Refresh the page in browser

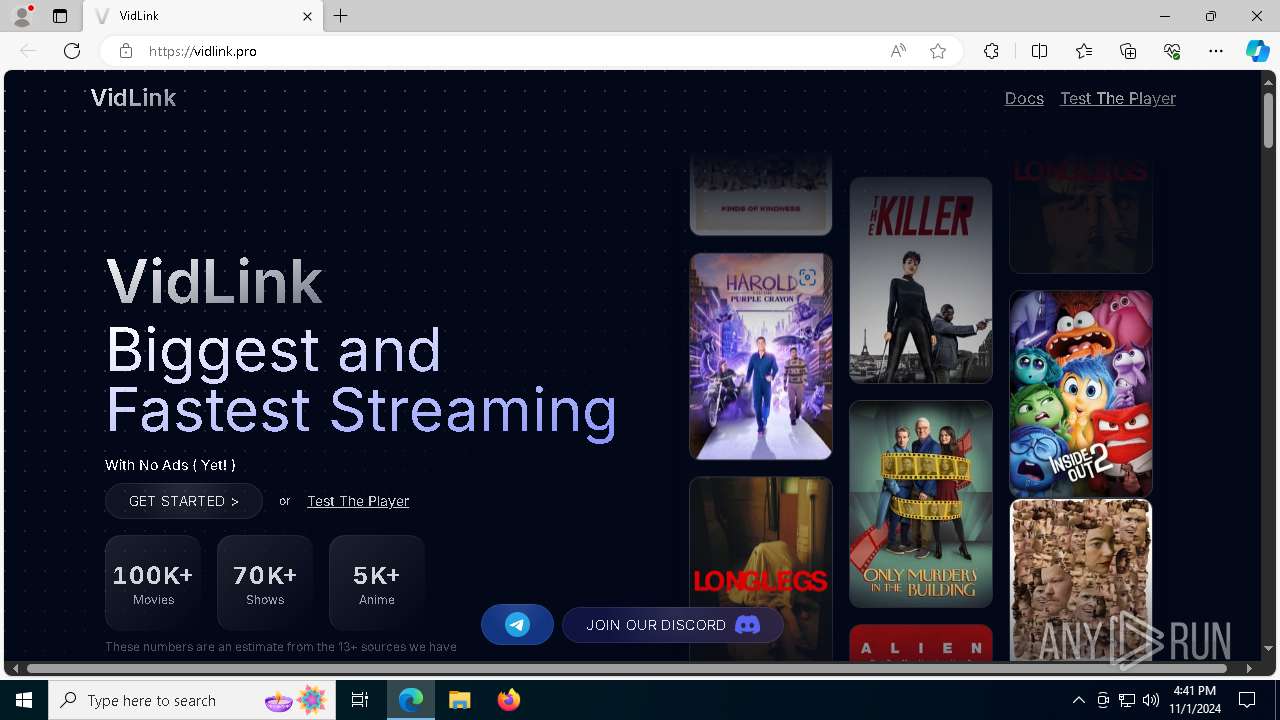(x=72, y=51)
